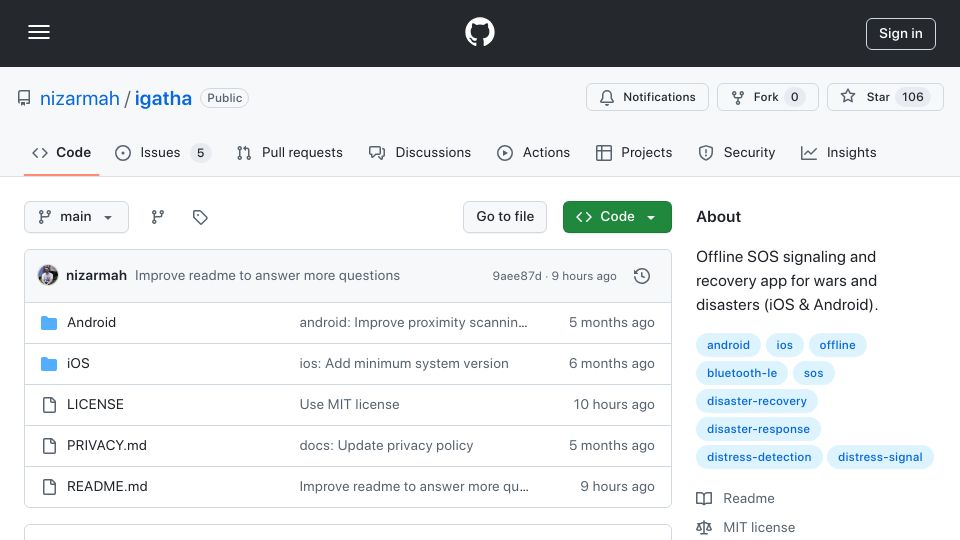960x540 pixels.
Task: Switch to the Code tab
Action: (61, 152)
